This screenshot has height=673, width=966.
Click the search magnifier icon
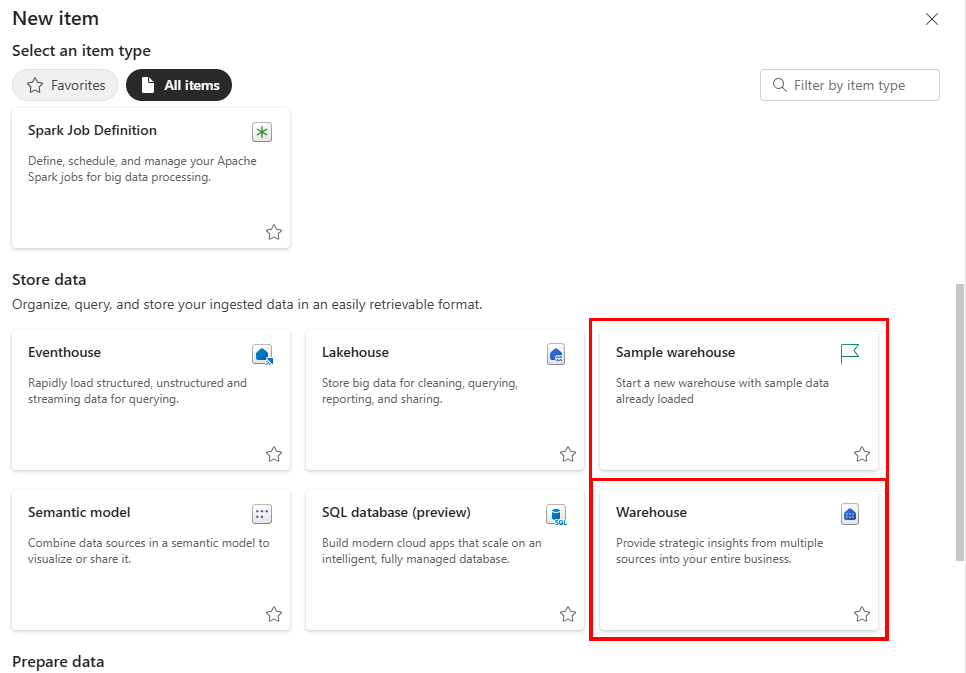tap(779, 85)
